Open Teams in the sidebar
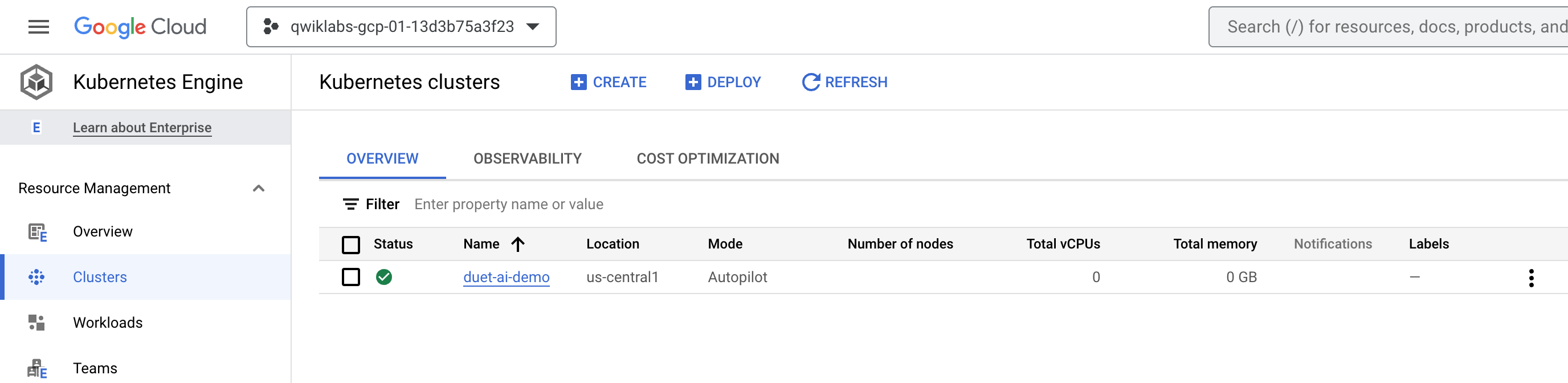 145,368
